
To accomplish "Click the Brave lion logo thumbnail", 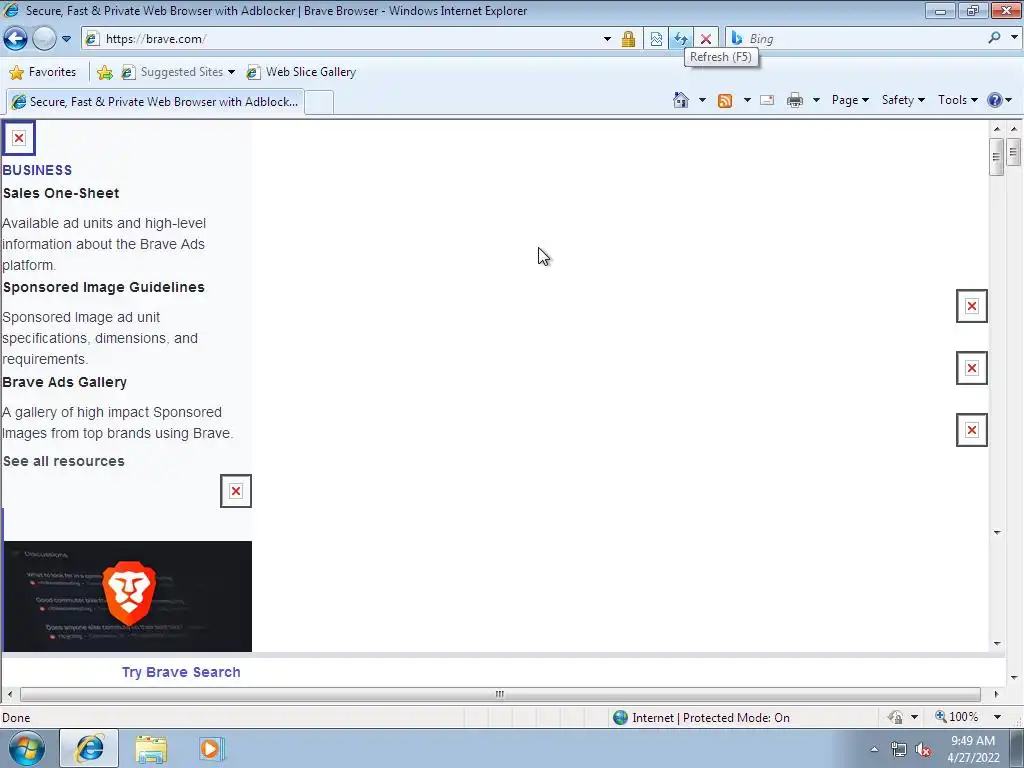I will [128, 596].
